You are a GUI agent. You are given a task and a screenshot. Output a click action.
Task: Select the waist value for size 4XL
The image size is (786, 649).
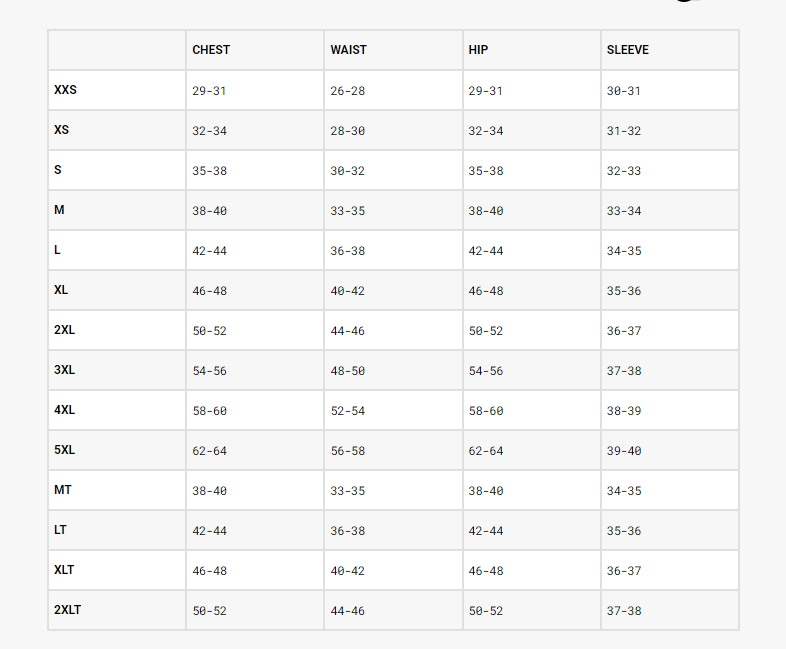(x=347, y=411)
